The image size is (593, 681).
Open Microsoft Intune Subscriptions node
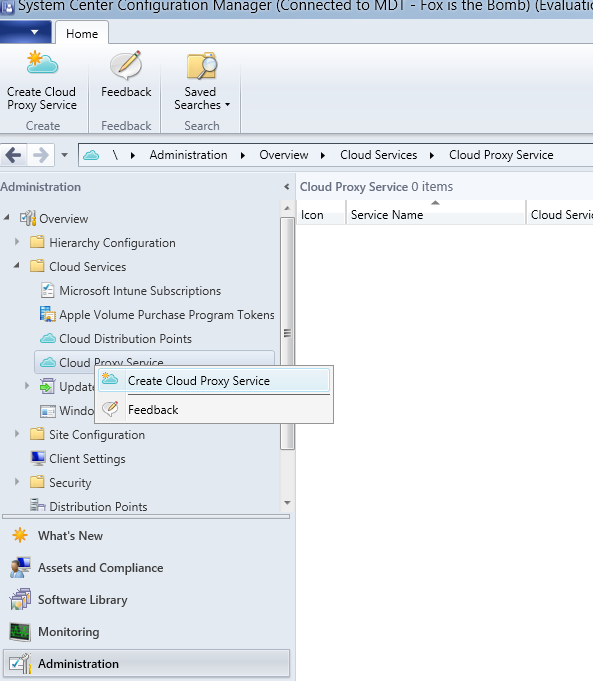click(x=140, y=291)
